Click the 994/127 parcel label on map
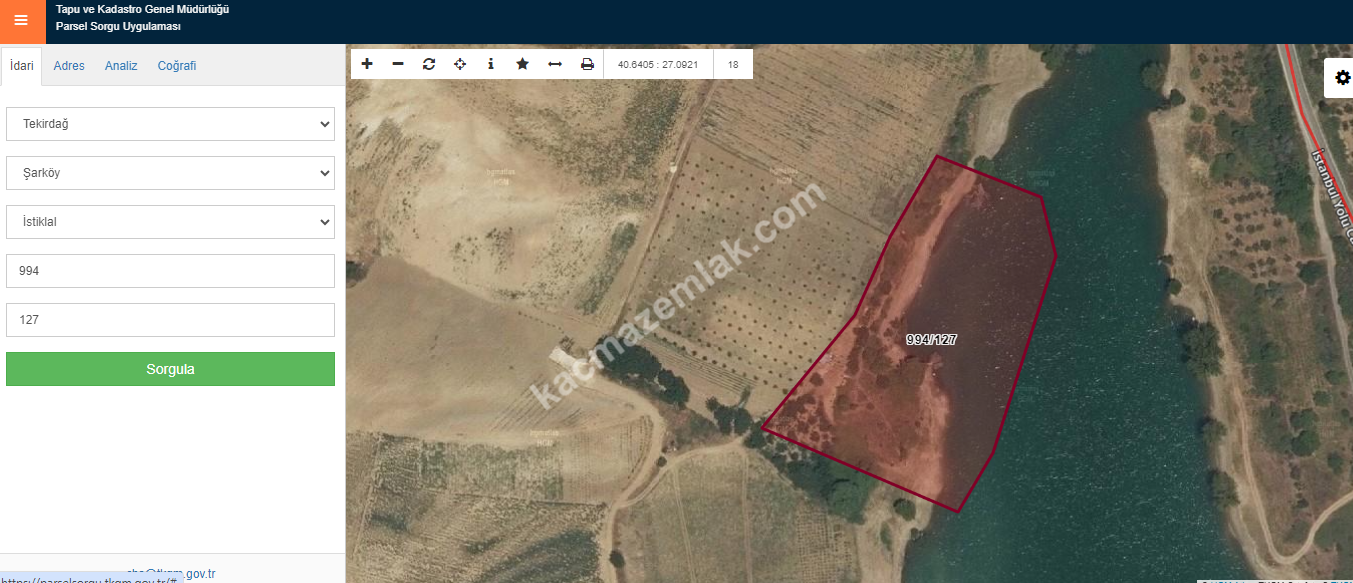The image size is (1353, 583). pyautogui.click(x=931, y=340)
